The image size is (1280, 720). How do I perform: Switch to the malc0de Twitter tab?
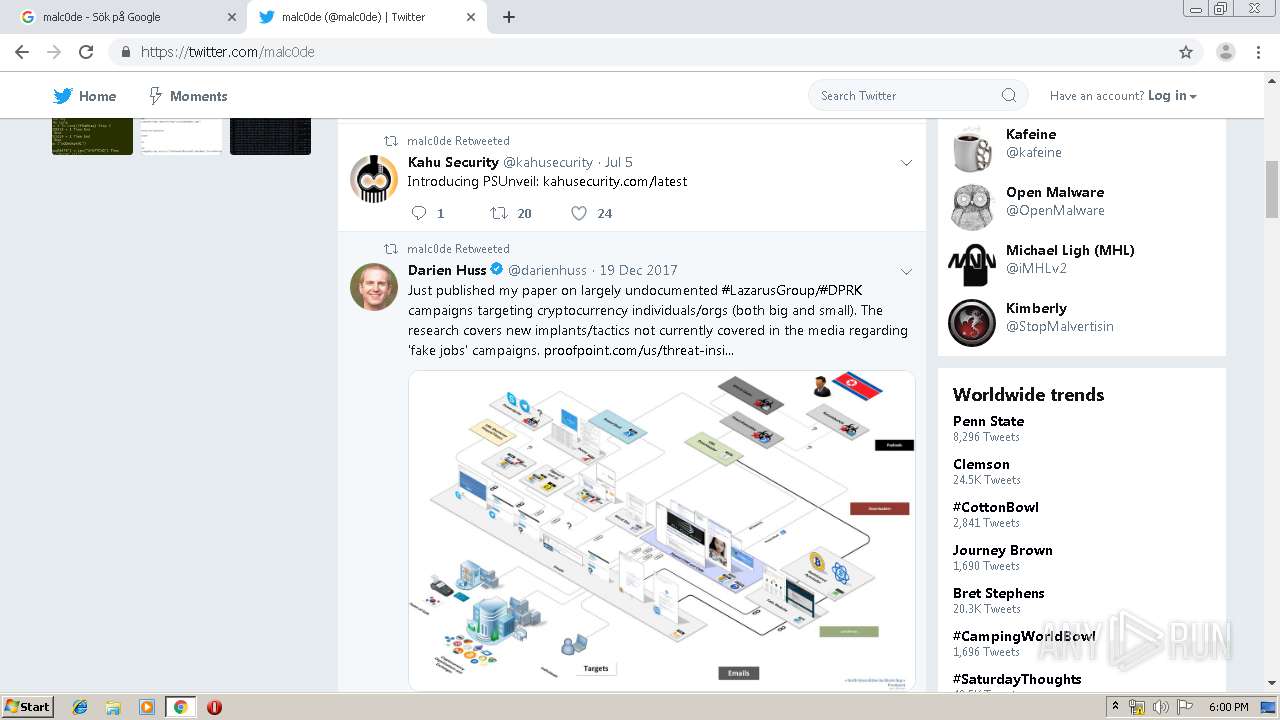click(366, 17)
